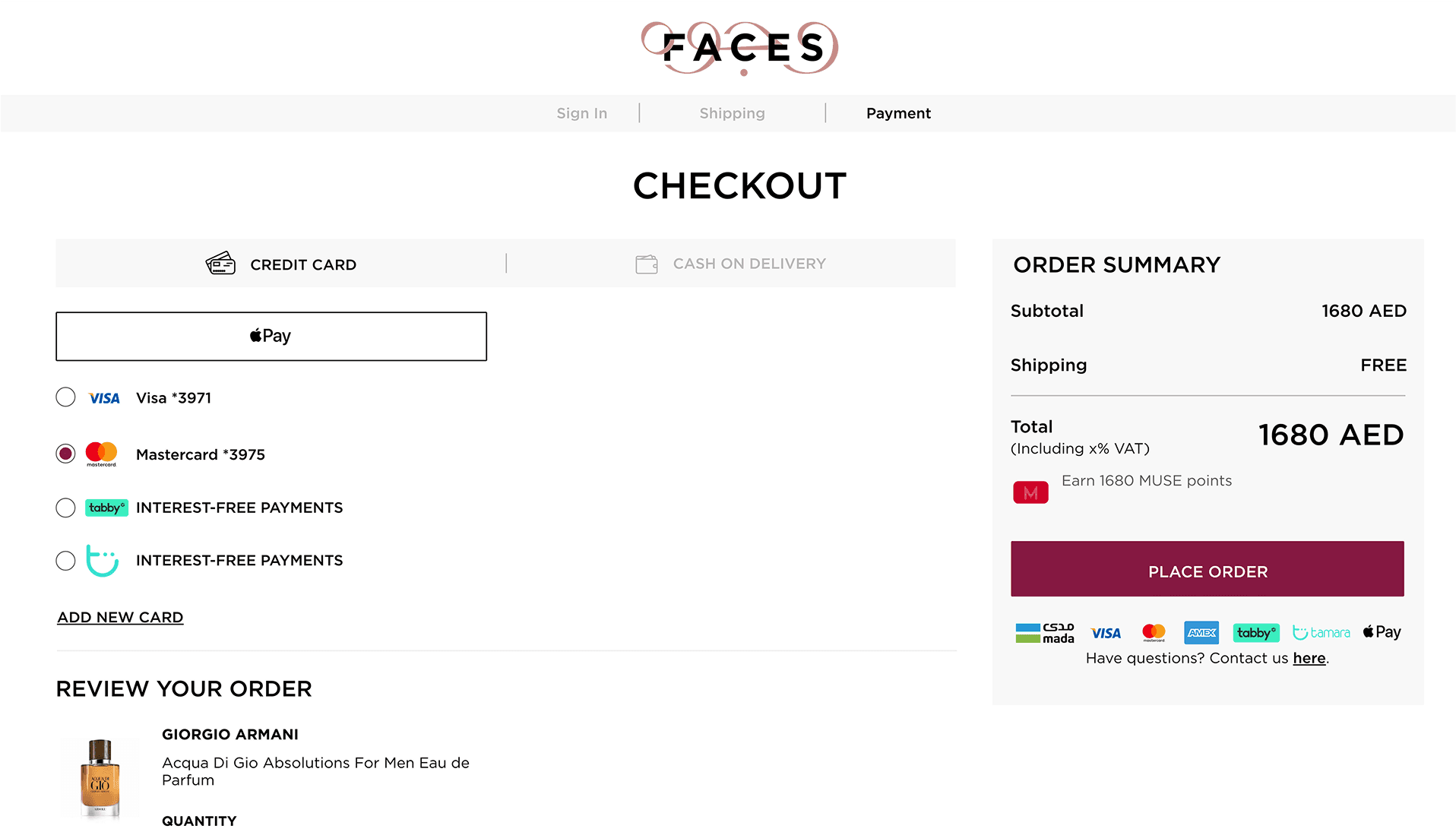Click the wallet icon for cash on delivery
1456x832 pixels.
pos(647,264)
